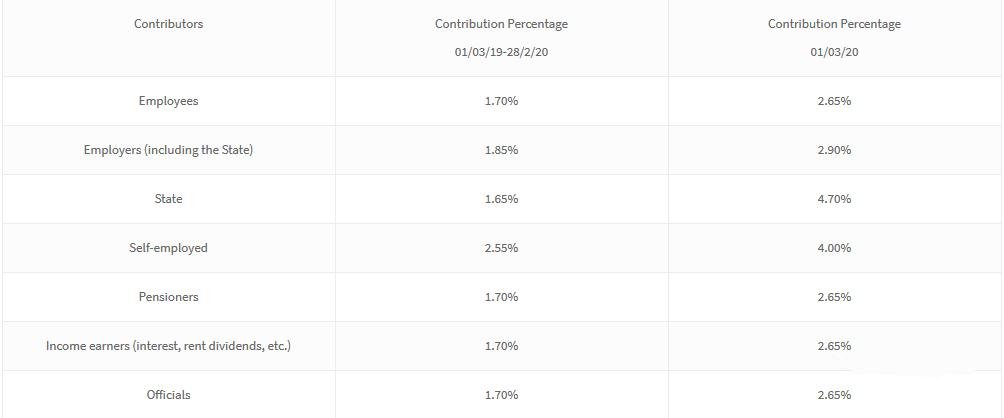Click the Employees 1.70% value
This screenshot has height=418, width=1004.
coord(501,101)
